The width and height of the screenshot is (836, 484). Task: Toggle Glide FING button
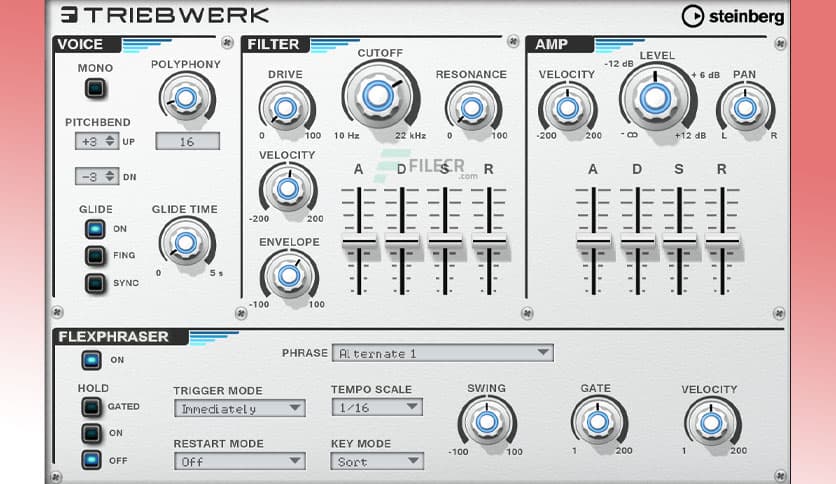(x=95, y=256)
